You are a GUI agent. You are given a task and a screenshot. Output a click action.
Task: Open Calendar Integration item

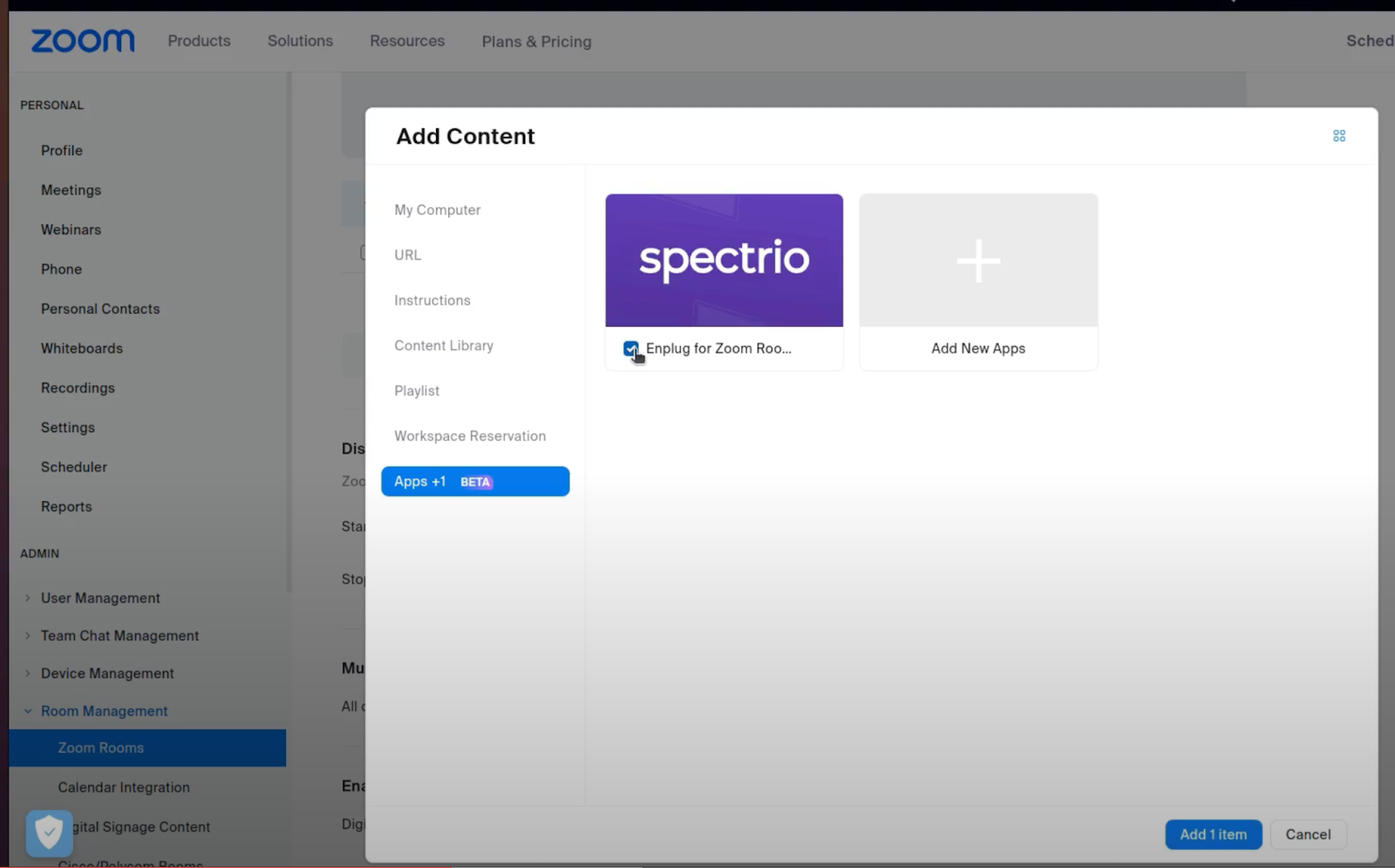pos(124,788)
